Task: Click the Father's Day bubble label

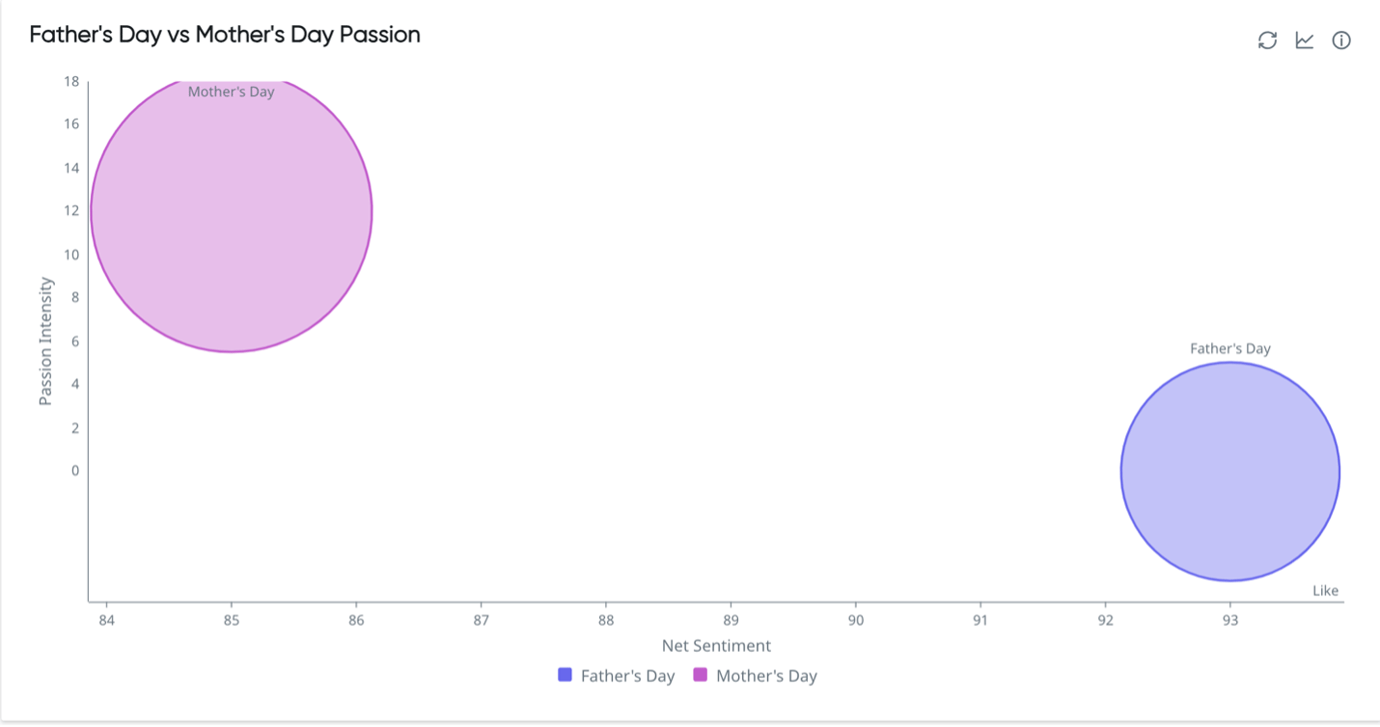Action: (1230, 349)
